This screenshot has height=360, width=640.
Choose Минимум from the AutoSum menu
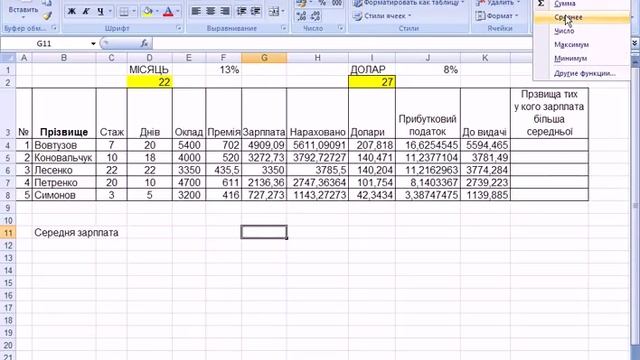point(582,58)
